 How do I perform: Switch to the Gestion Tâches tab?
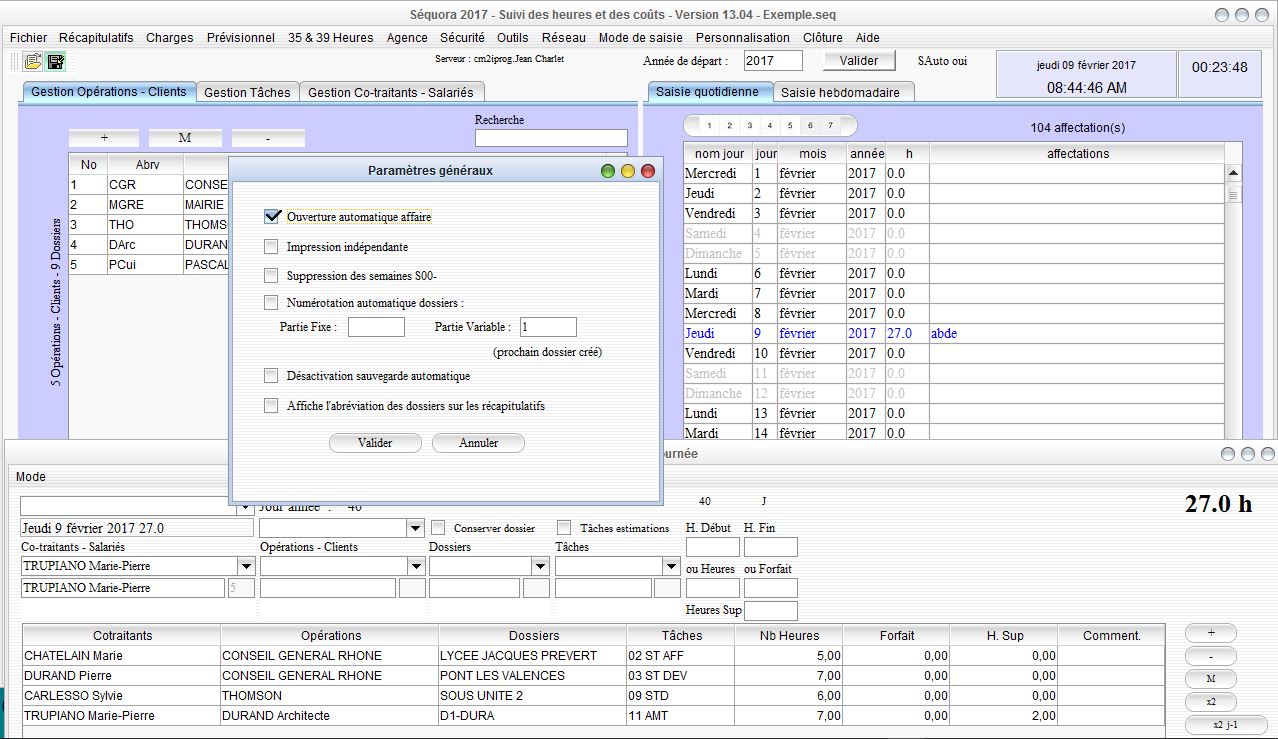click(247, 90)
